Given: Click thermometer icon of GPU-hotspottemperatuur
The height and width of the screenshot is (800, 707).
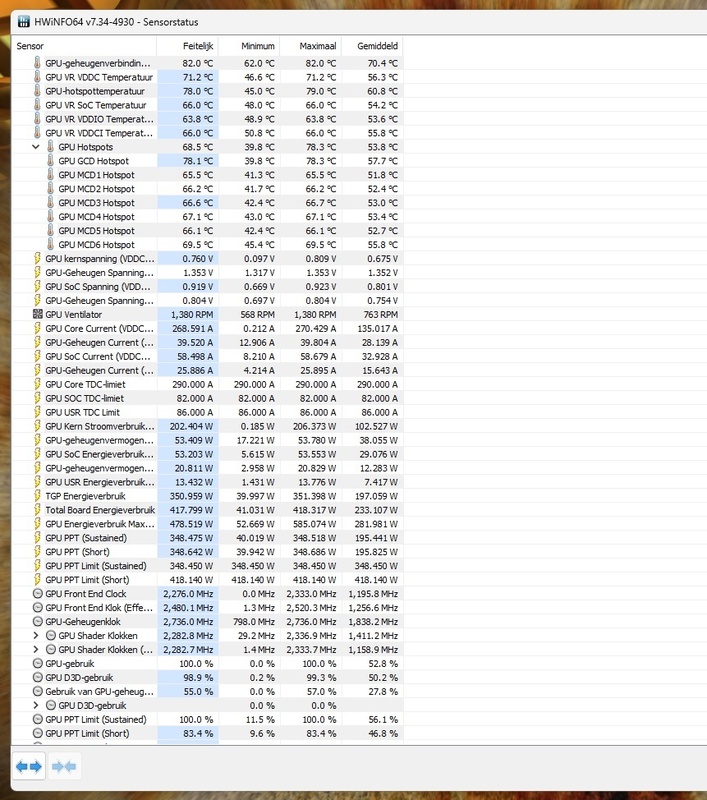Looking at the screenshot, I should 37,91.
